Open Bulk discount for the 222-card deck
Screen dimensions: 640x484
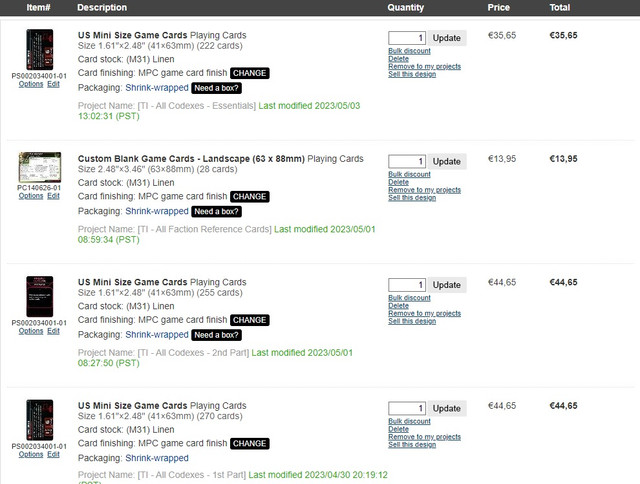click(x=409, y=51)
